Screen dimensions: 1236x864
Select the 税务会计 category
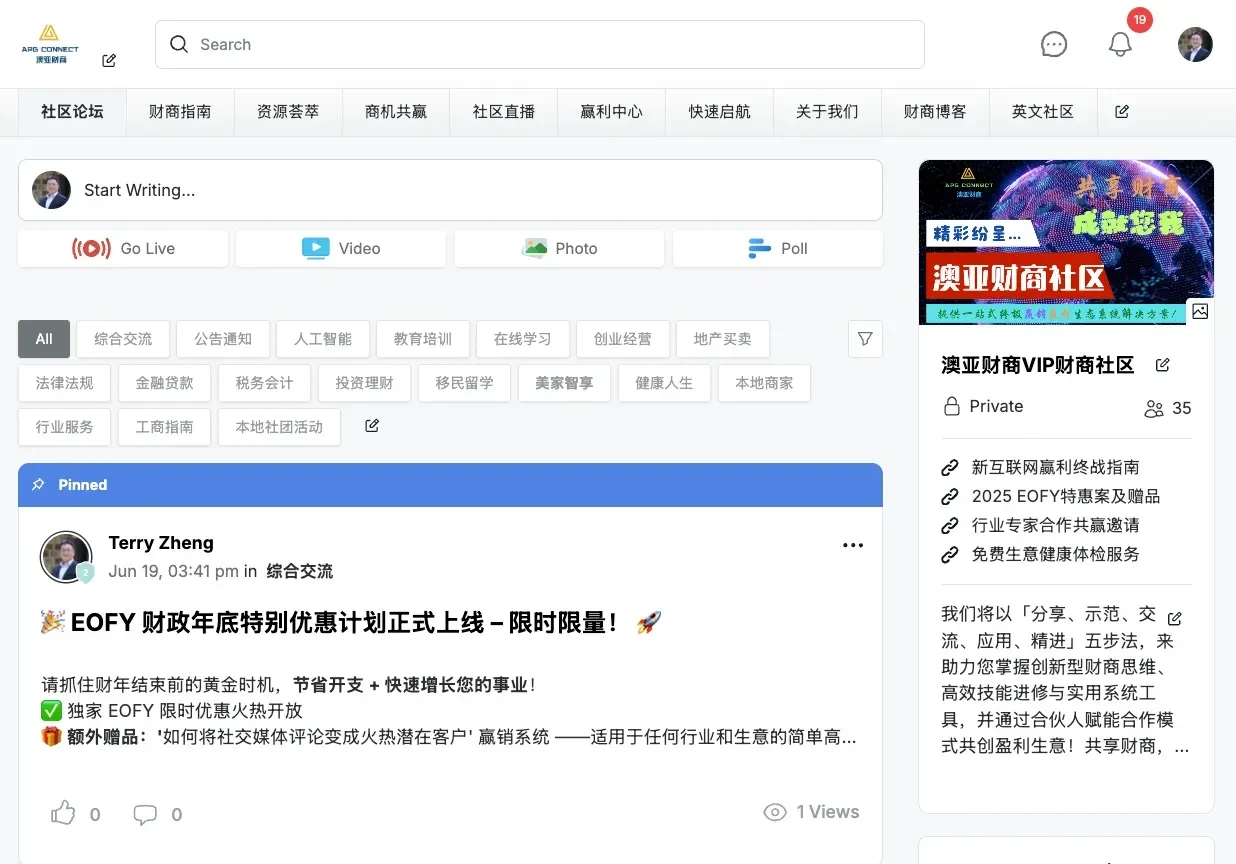[x=265, y=383]
